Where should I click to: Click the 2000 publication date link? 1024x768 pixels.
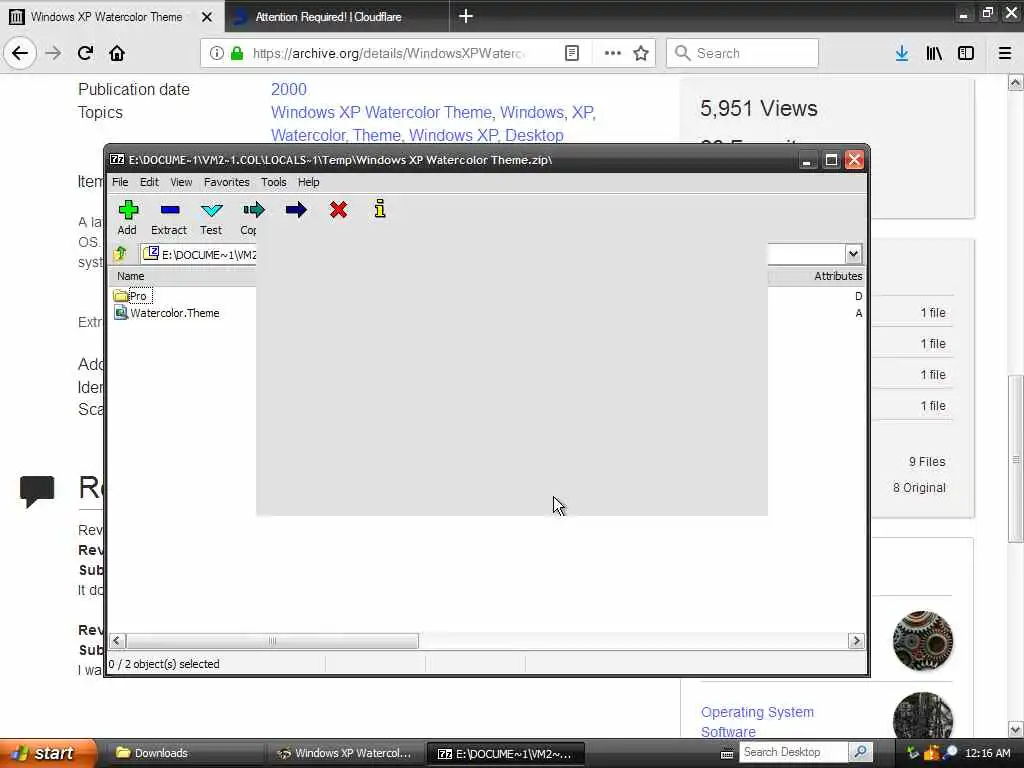tap(289, 89)
